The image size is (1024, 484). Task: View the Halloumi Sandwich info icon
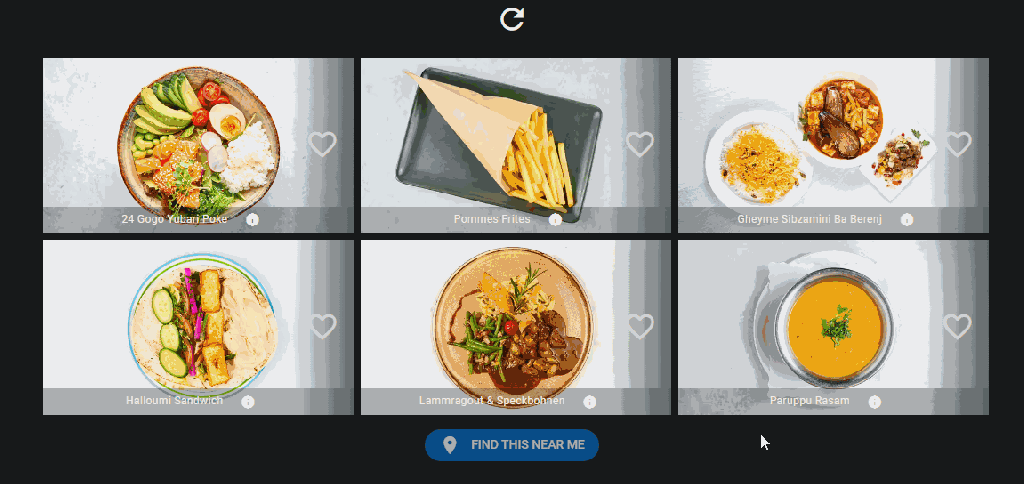(x=248, y=402)
